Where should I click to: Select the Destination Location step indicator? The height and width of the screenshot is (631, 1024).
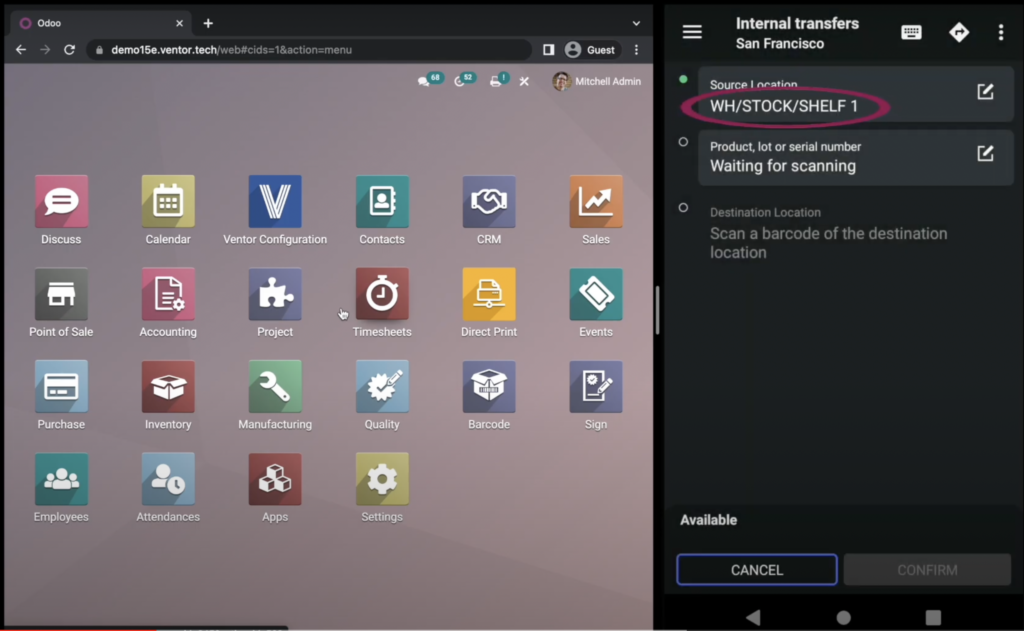683,208
